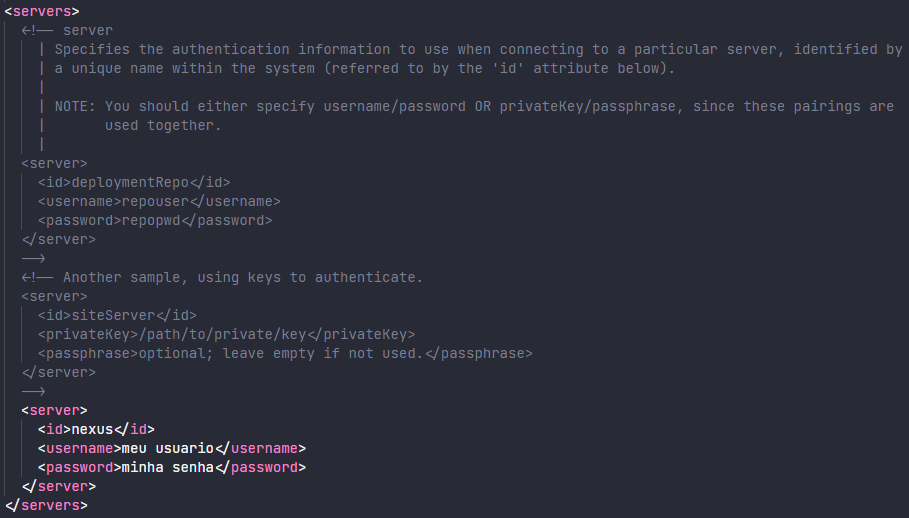Click 'used together.' comment line

coord(163,126)
